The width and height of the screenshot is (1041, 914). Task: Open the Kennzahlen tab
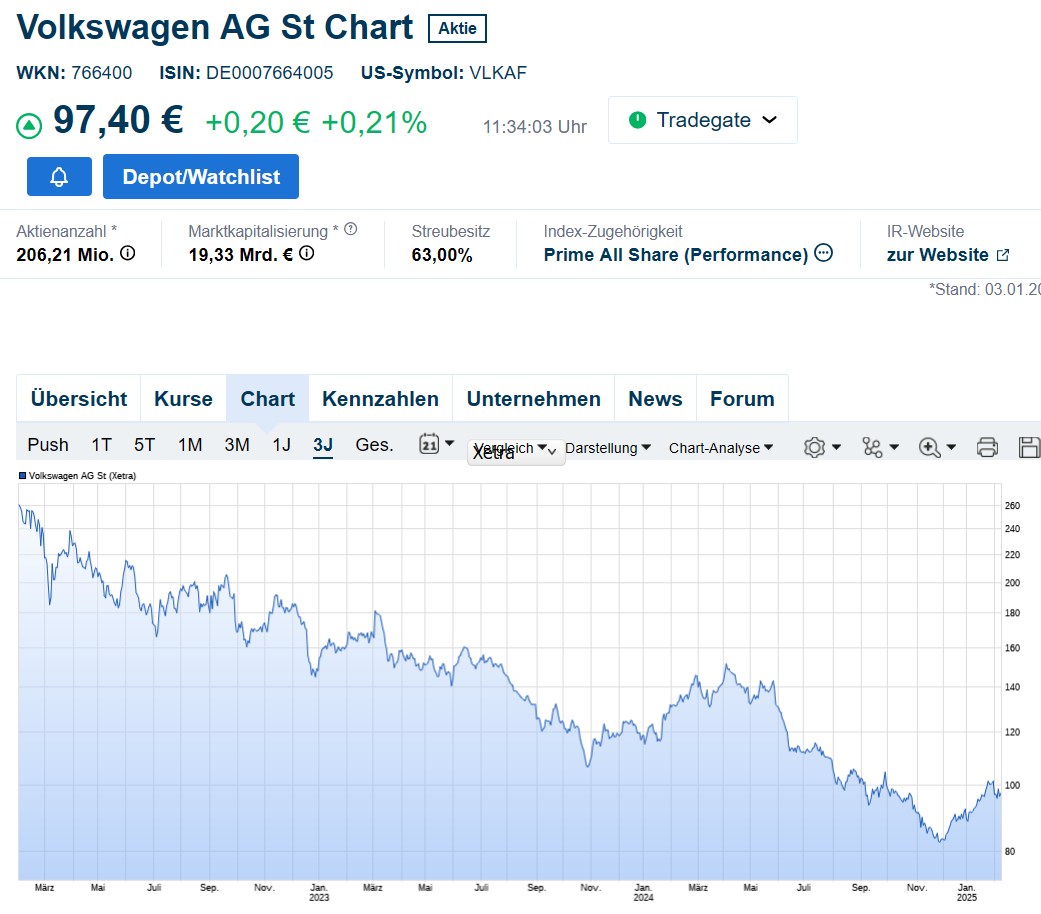pyautogui.click(x=380, y=398)
